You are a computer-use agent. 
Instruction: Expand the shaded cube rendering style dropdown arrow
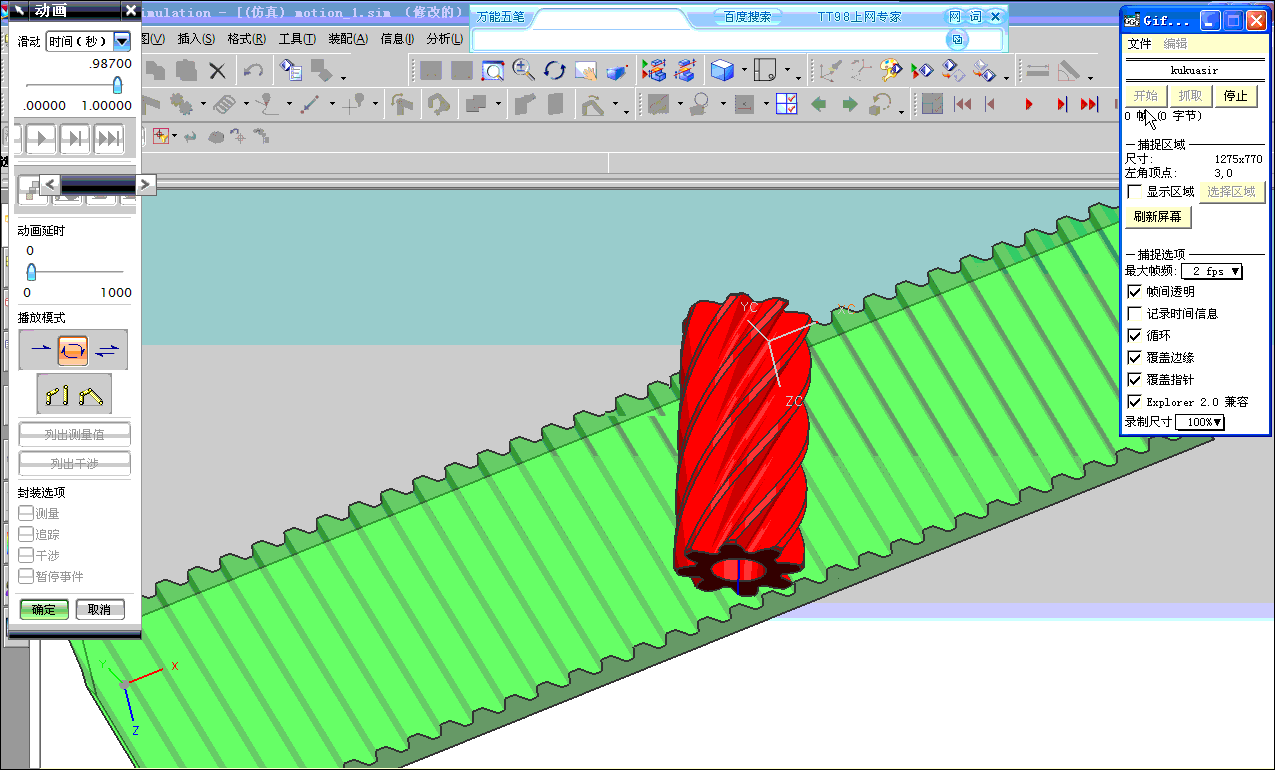pos(744,71)
